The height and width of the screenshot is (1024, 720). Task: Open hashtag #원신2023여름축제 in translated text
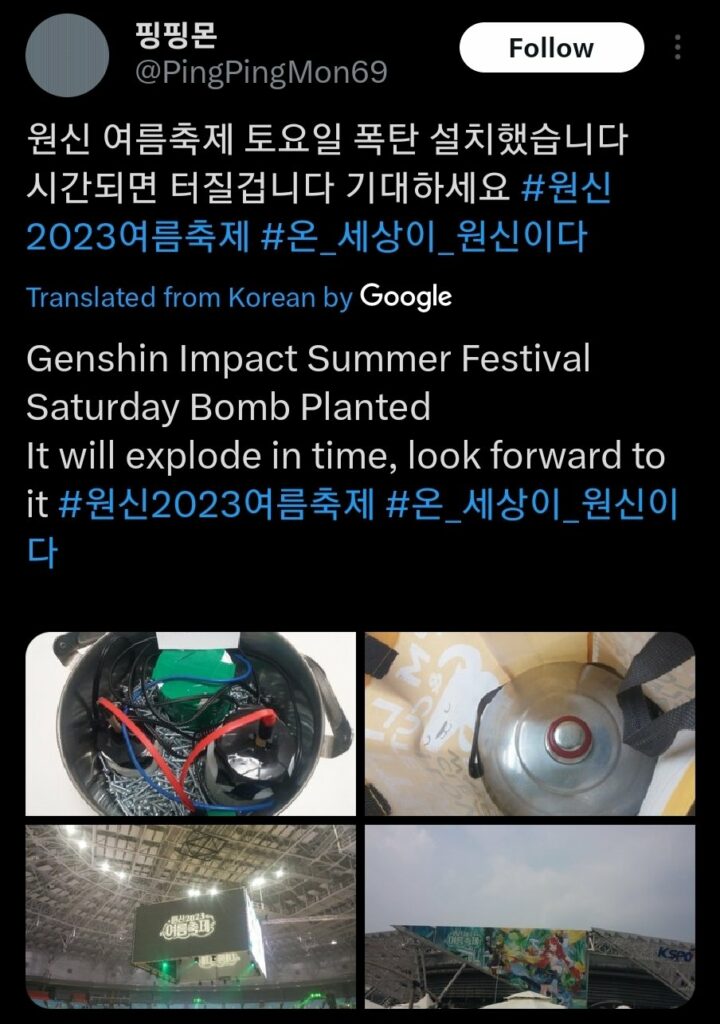(216, 505)
